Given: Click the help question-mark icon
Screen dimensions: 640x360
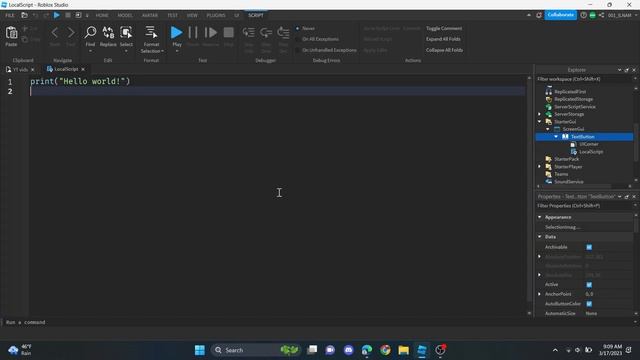Looking at the screenshot, I should coord(584,15).
